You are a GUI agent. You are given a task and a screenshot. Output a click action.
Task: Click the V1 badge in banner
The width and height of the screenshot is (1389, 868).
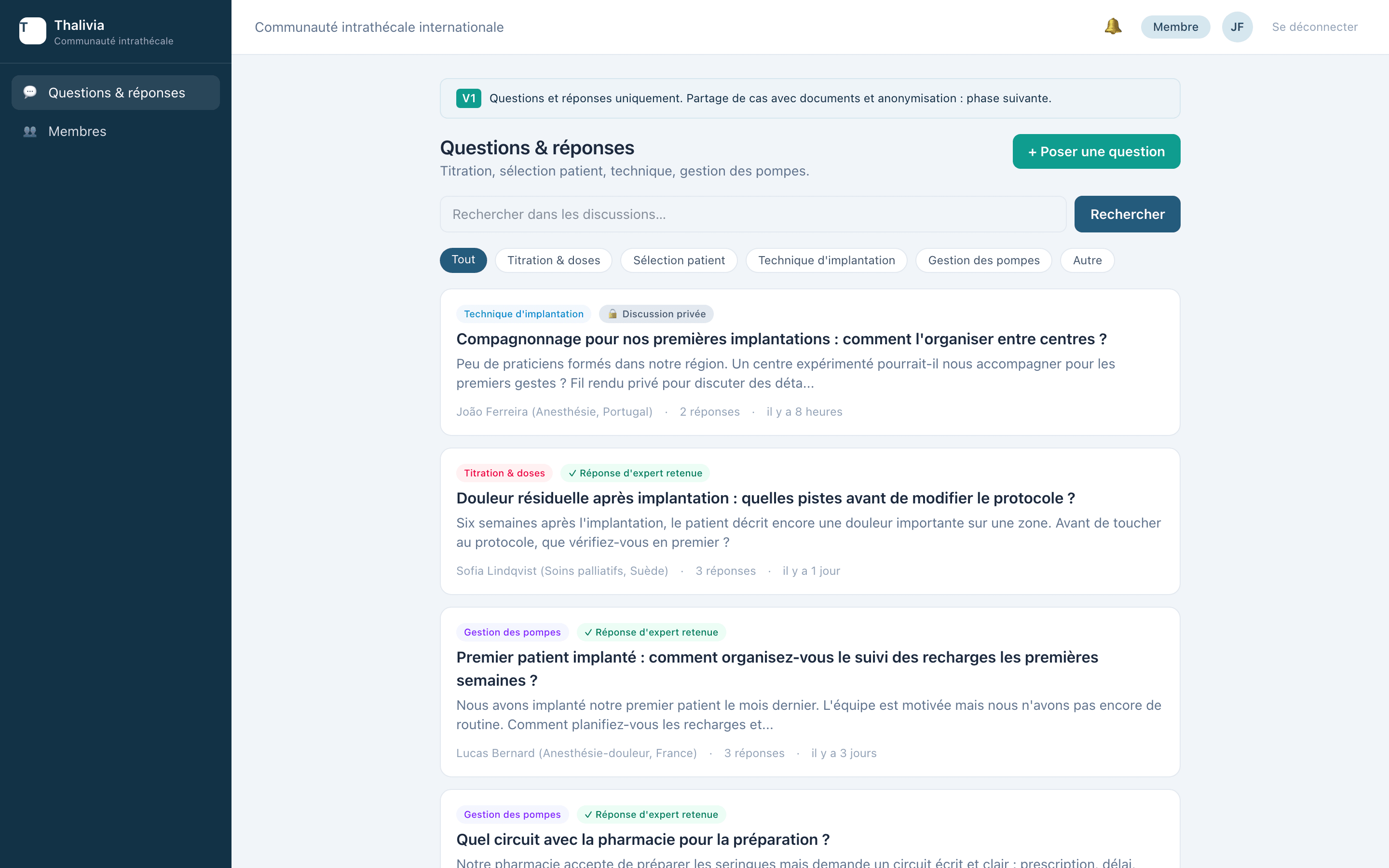pos(468,98)
